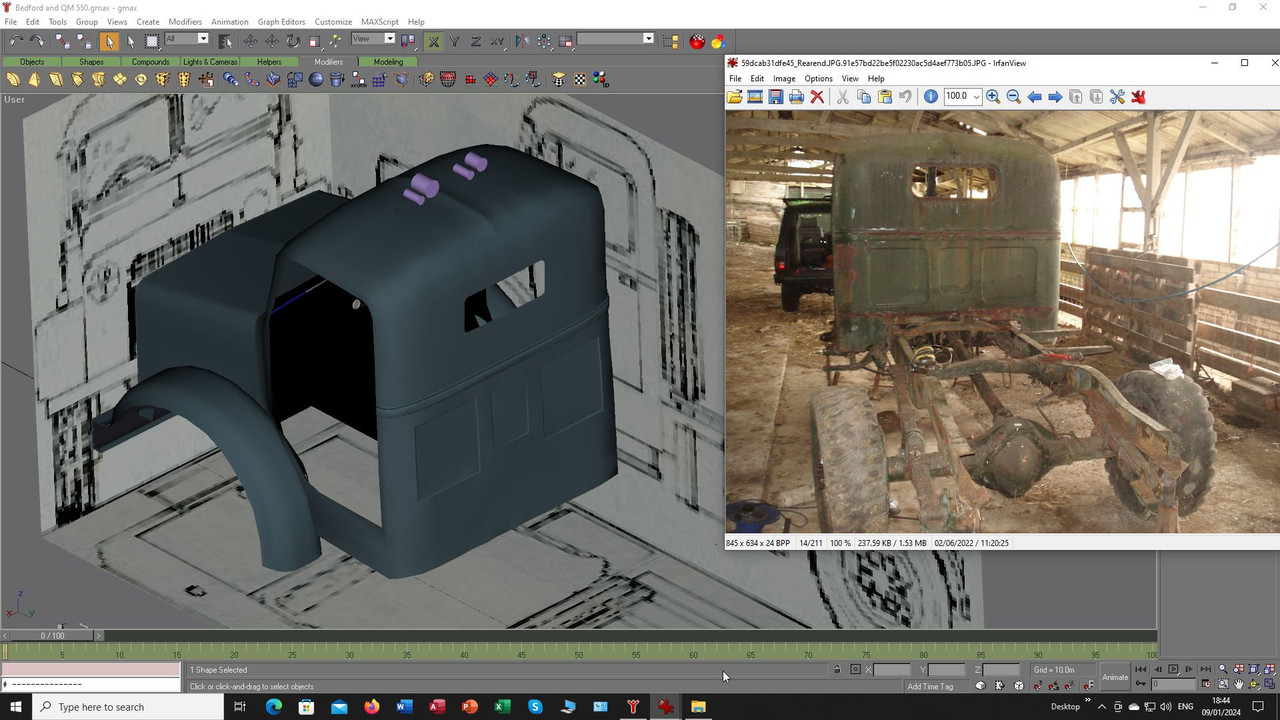Screen dimensions: 1280x720
Task: Toggle the Animate mode button
Action: (1115, 677)
